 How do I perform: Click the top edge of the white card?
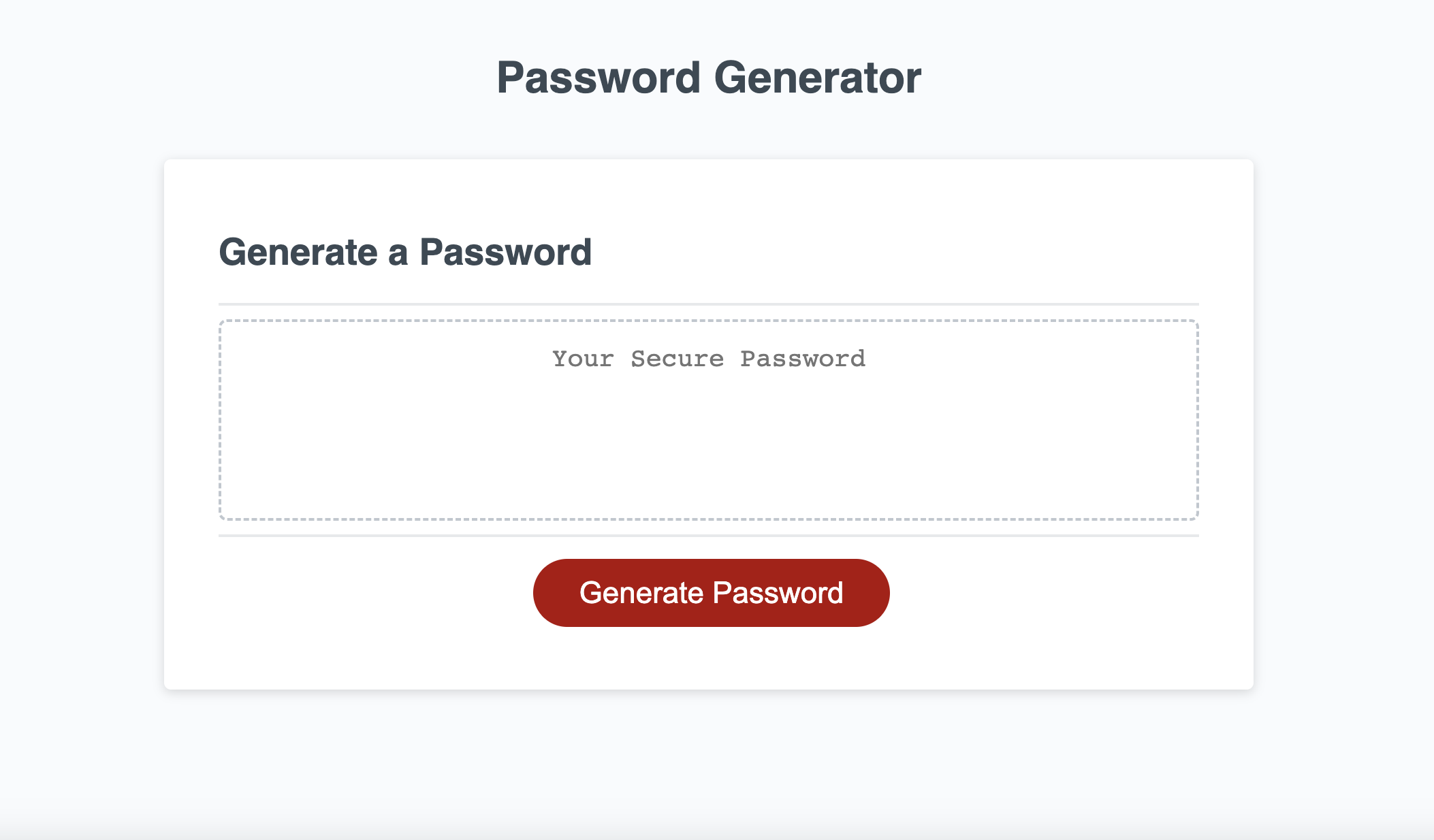click(x=709, y=161)
